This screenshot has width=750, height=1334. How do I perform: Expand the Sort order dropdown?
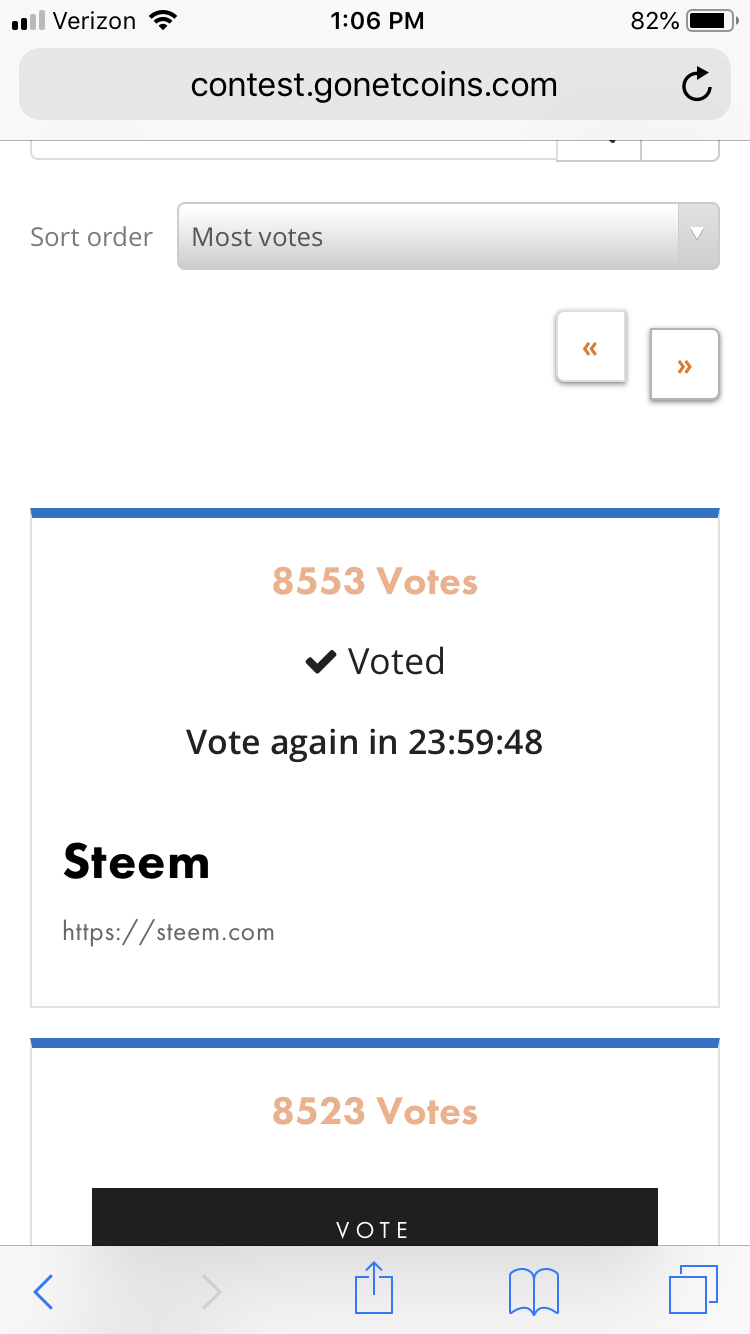[x=448, y=237]
